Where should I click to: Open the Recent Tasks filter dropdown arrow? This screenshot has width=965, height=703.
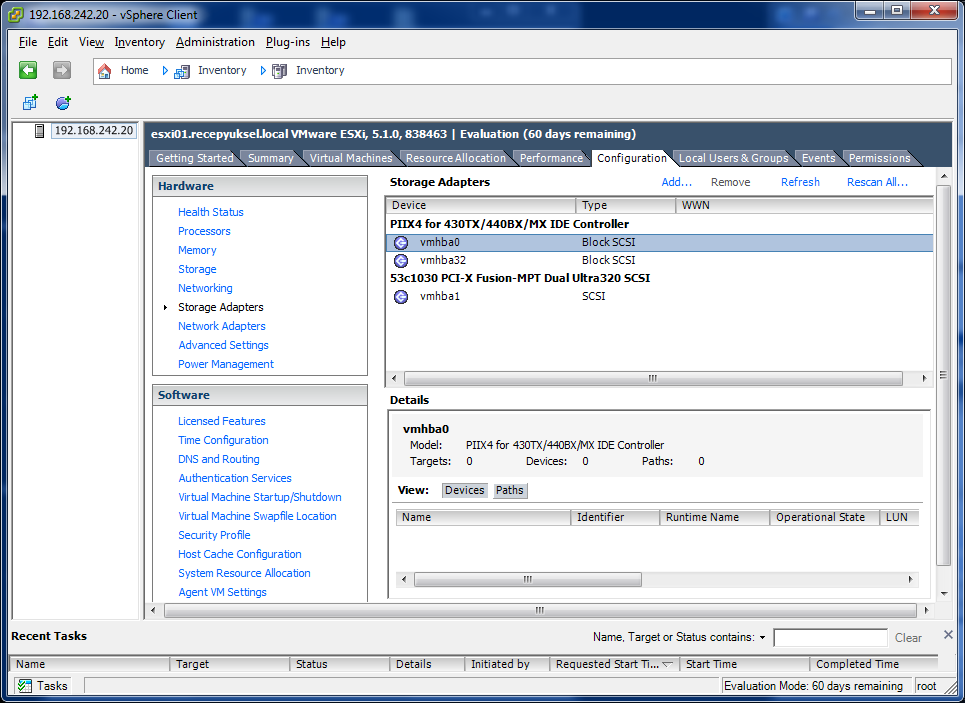point(762,638)
